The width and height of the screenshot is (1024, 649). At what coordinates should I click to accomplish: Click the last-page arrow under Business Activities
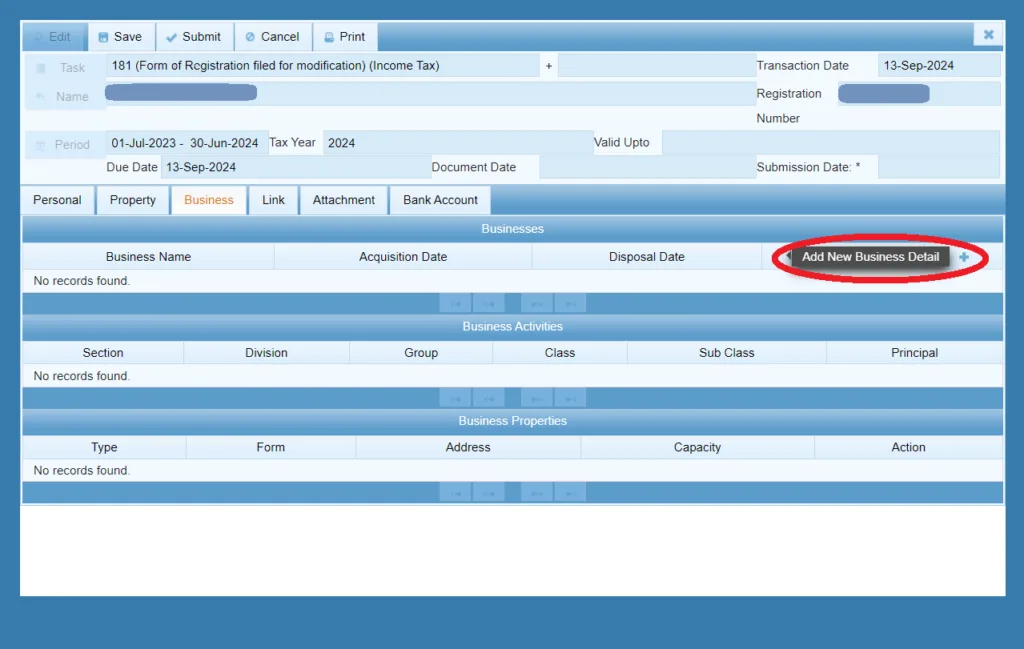point(571,397)
